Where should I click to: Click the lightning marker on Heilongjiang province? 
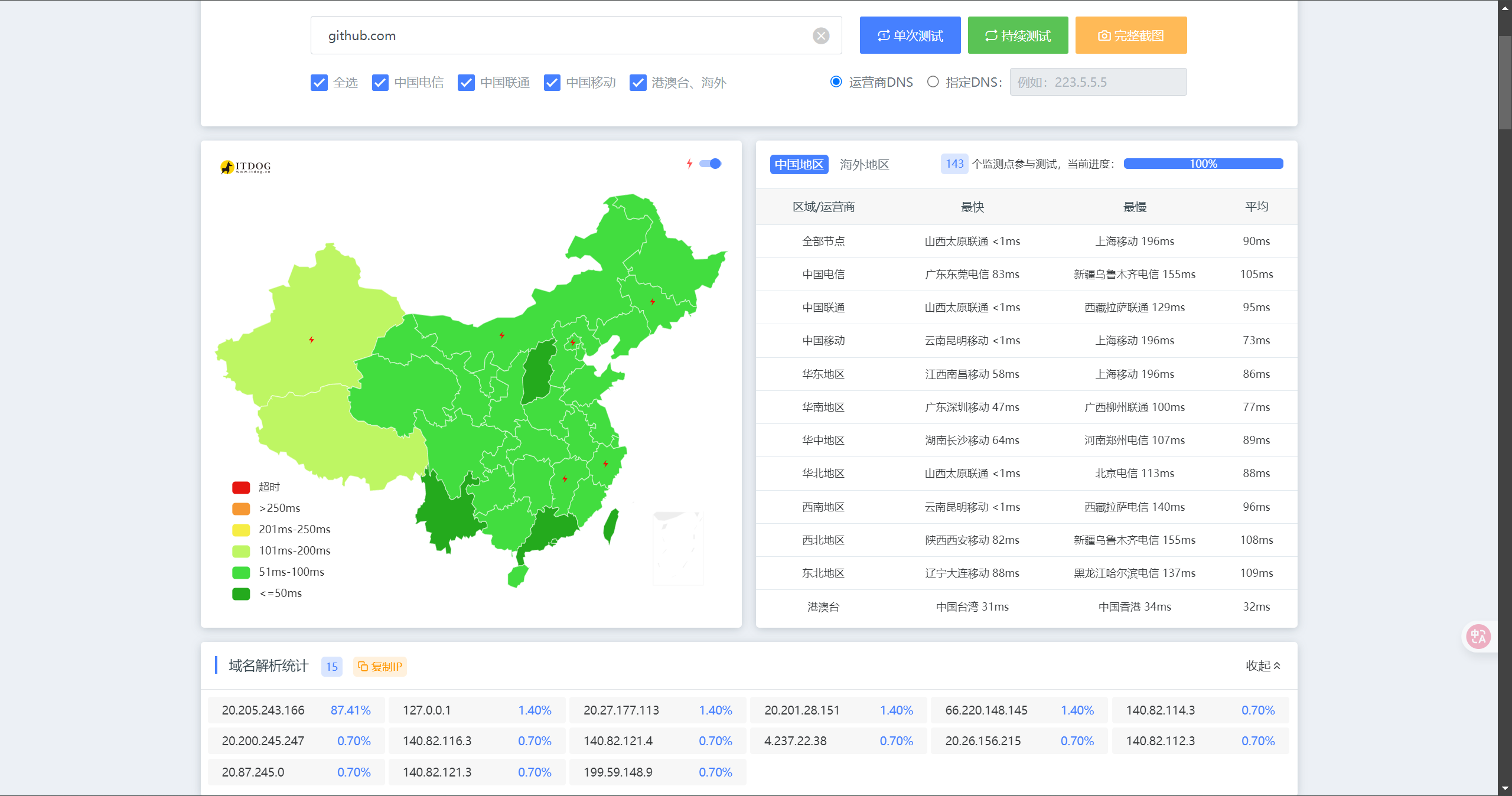pos(653,302)
